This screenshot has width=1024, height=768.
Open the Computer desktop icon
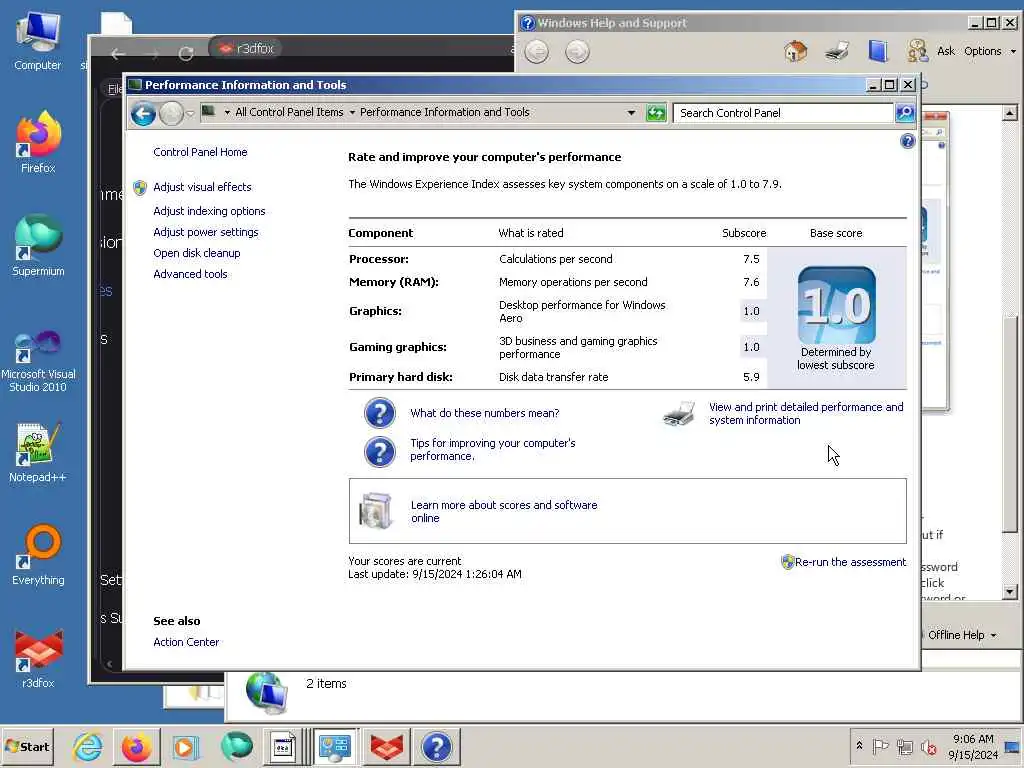pyautogui.click(x=38, y=40)
